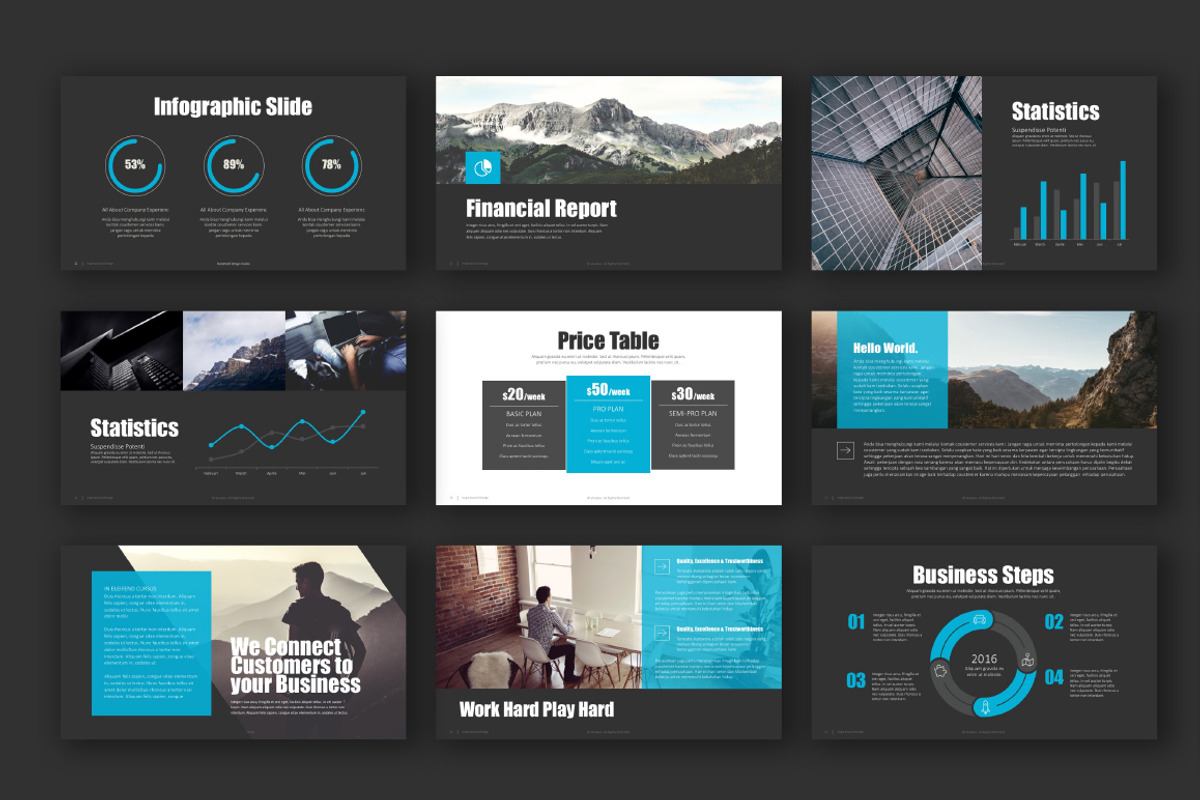Screen dimensions: 1200x800
Task: Click the 89% donut progress ring
Action: click(233, 164)
